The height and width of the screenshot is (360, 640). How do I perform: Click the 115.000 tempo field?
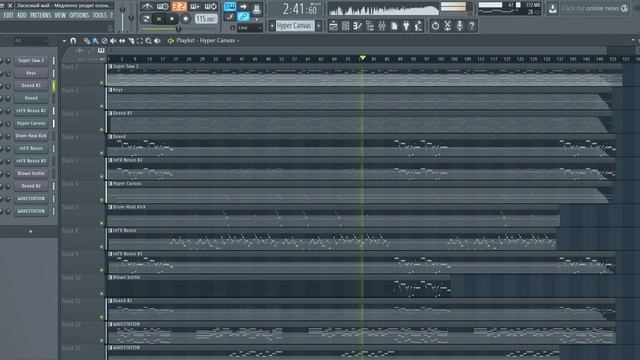coord(205,19)
